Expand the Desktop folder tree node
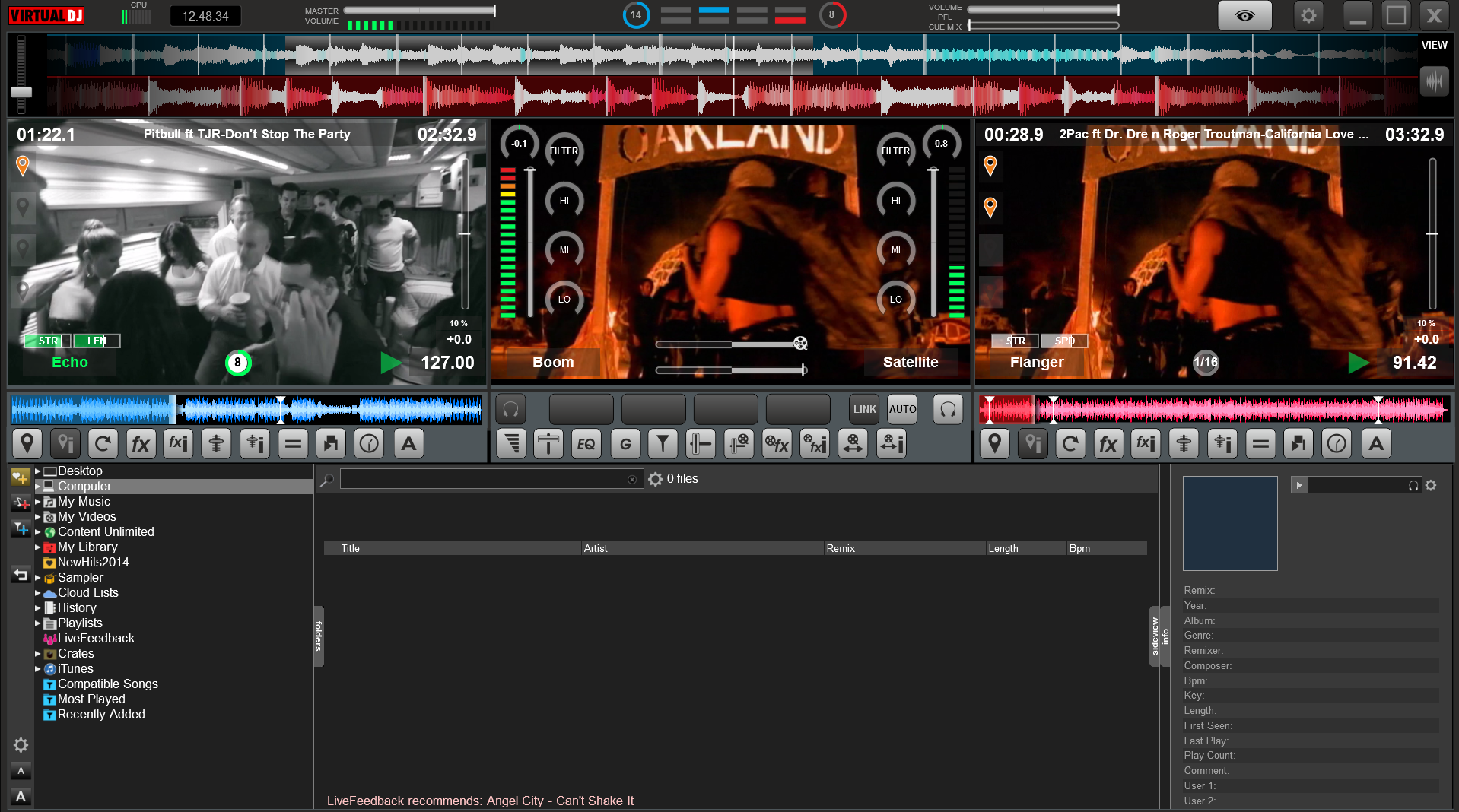Image resolution: width=1459 pixels, height=812 pixels. (37, 471)
